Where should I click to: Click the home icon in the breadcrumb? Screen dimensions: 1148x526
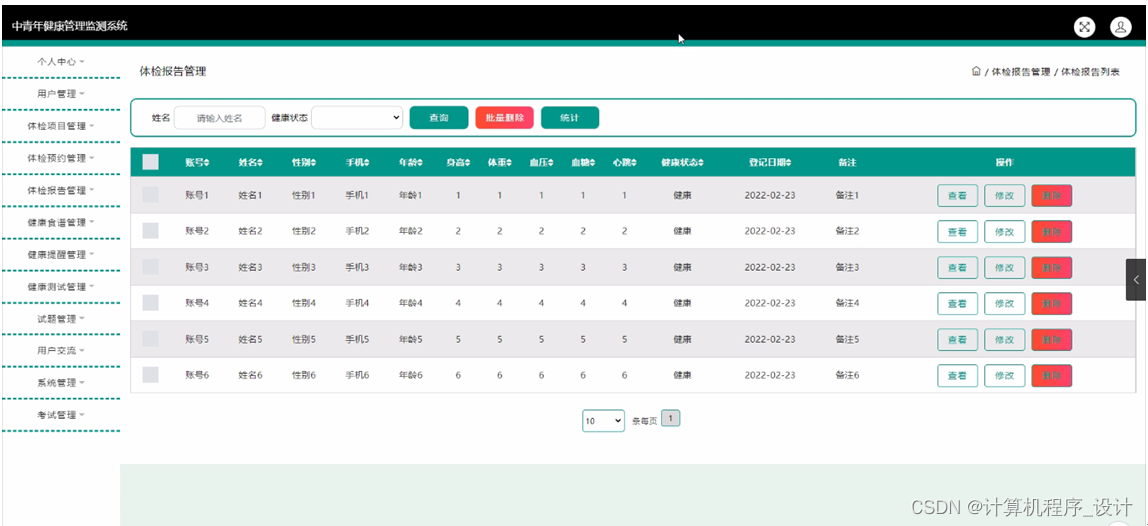click(976, 71)
